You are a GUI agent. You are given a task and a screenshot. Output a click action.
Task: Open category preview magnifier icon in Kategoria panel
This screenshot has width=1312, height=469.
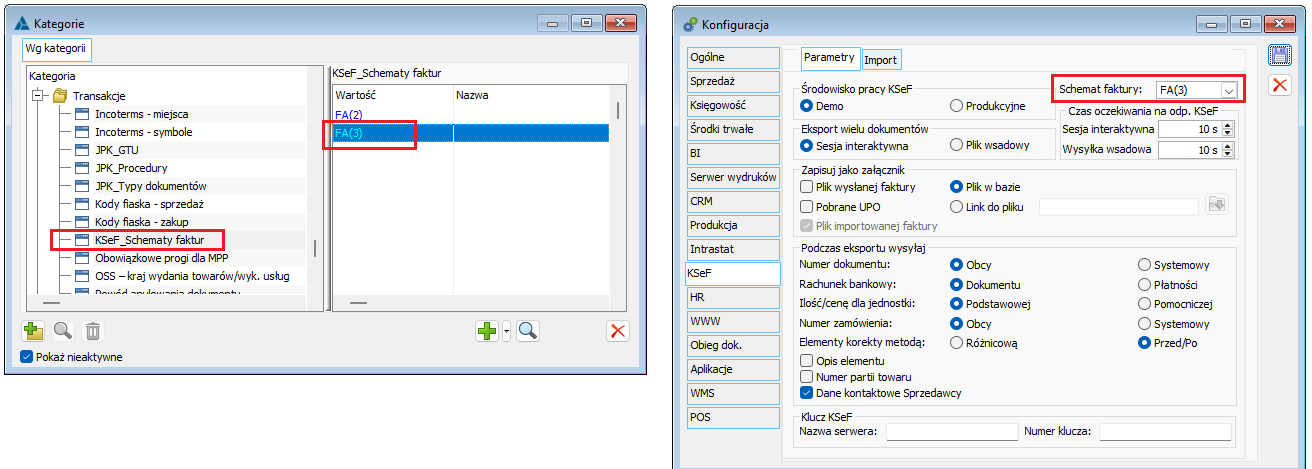[62, 330]
